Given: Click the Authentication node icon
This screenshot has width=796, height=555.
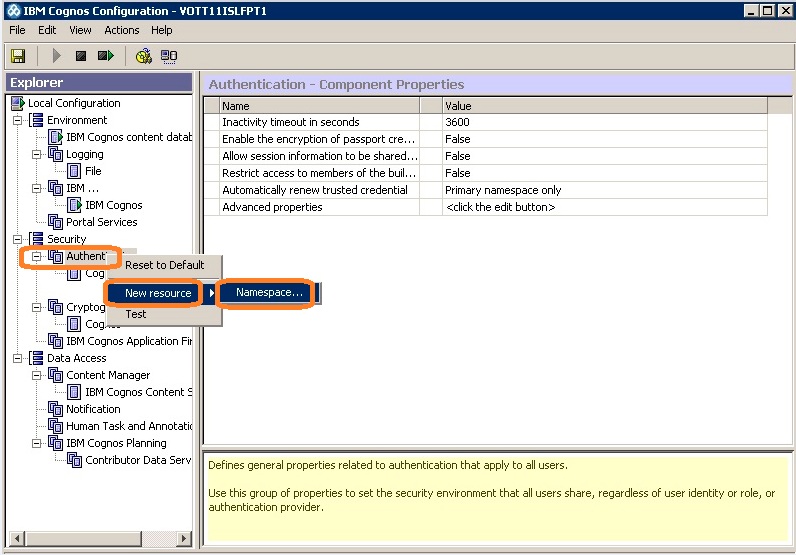Looking at the screenshot, I should [55, 256].
